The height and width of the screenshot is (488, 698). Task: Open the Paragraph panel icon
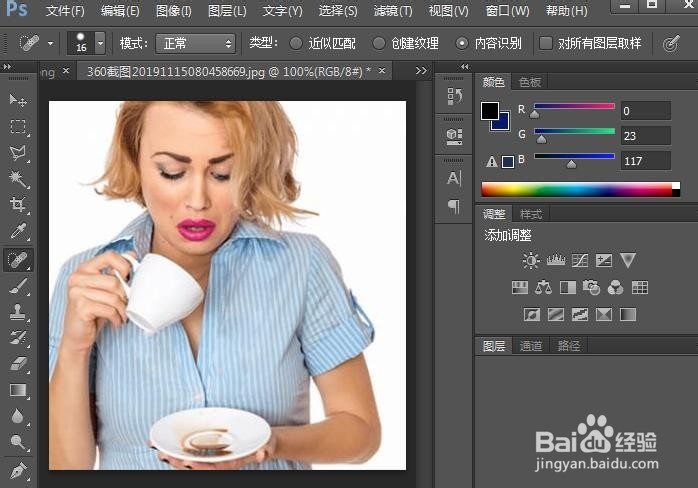[x=455, y=206]
